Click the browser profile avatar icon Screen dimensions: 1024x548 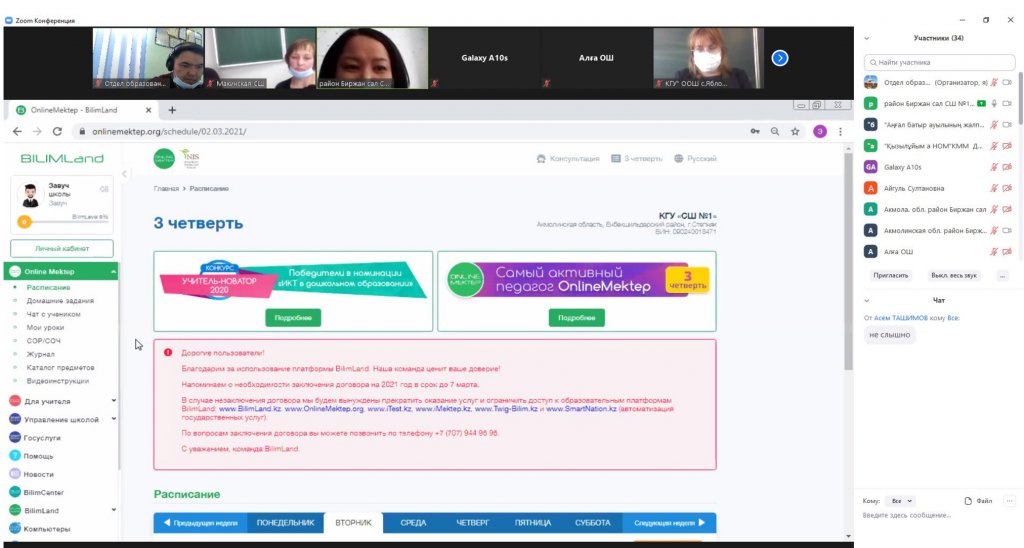tap(820, 131)
